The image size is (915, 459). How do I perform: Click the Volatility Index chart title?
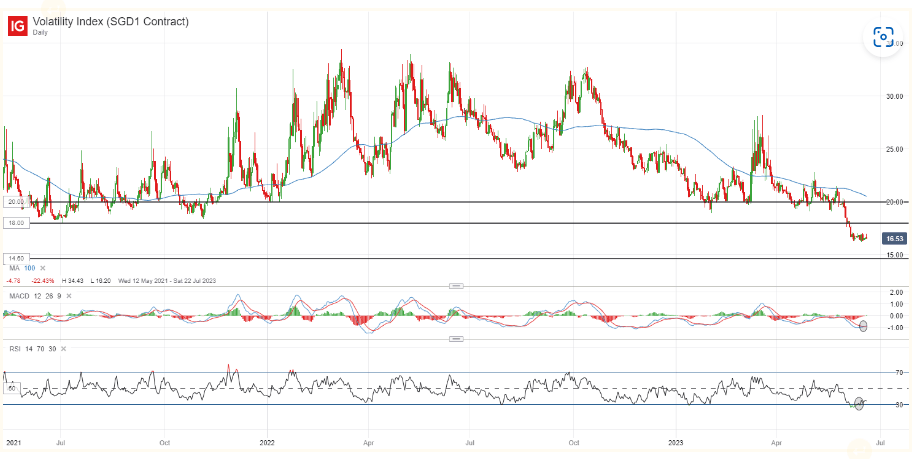tap(110, 22)
